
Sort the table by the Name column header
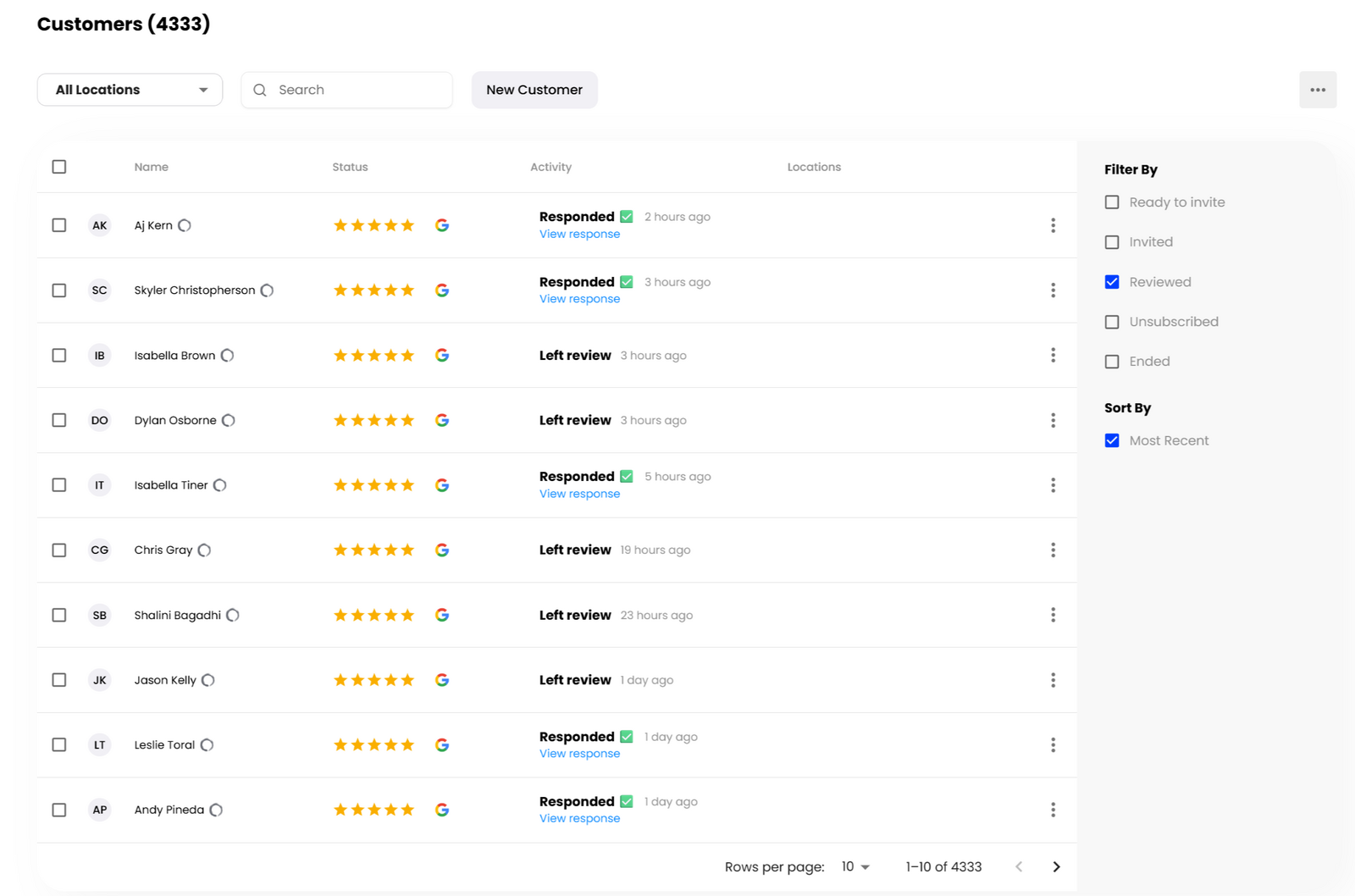[151, 167]
